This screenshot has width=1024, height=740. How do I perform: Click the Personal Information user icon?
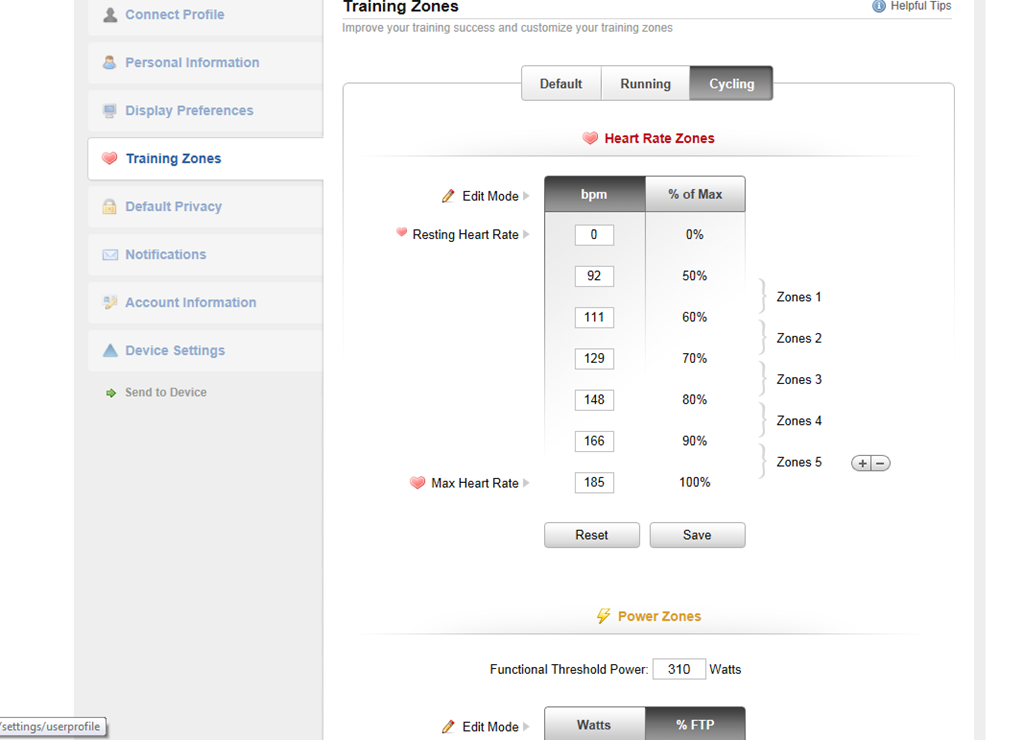pos(110,63)
